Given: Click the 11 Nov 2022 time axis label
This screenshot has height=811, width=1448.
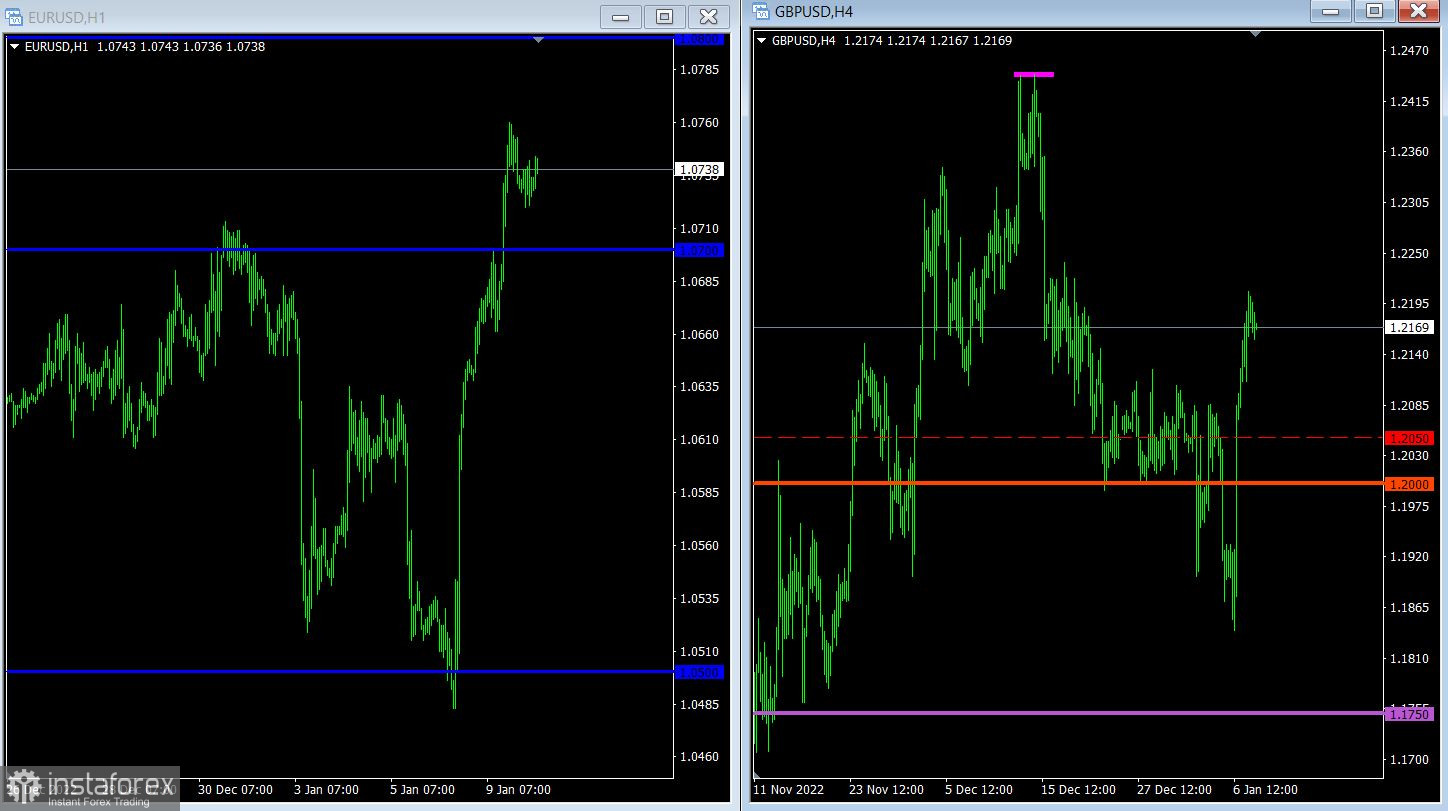Looking at the screenshot, I should [790, 790].
